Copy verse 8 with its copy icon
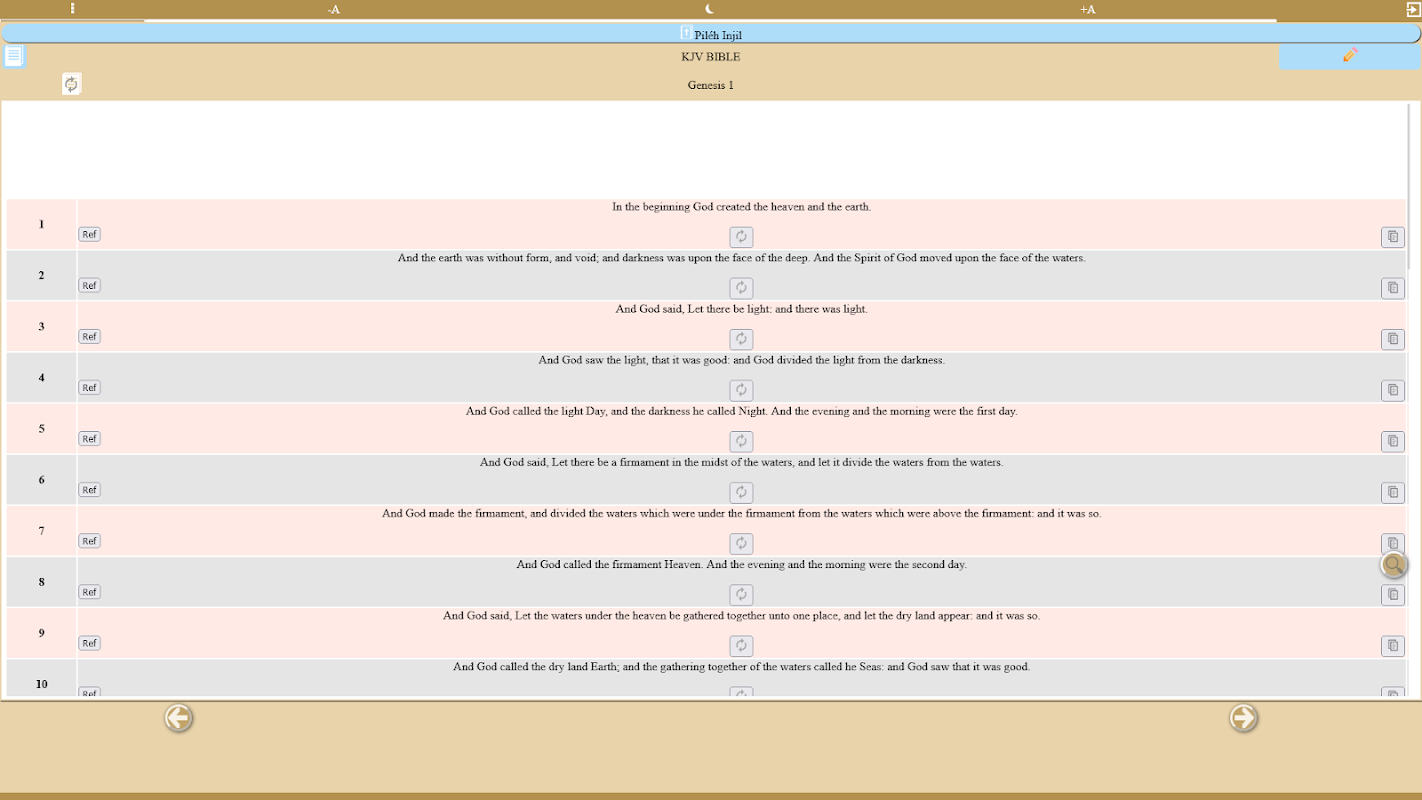 pyautogui.click(x=1393, y=594)
